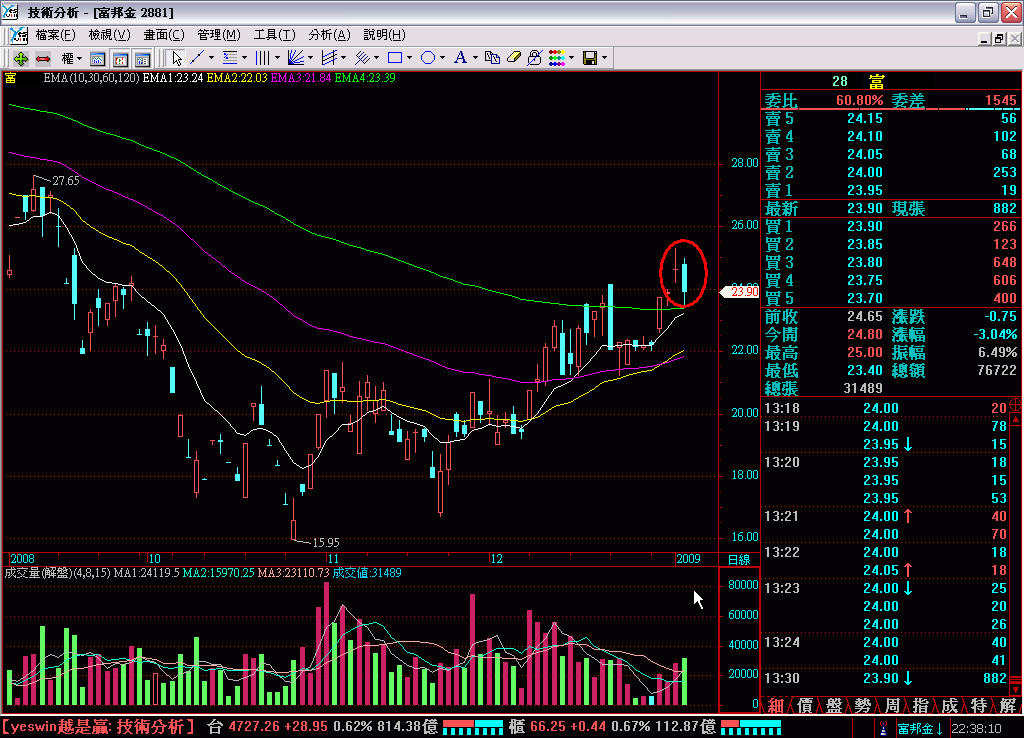
Task: Expand the rectangle tool dropdown arrow
Action: click(x=409, y=58)
